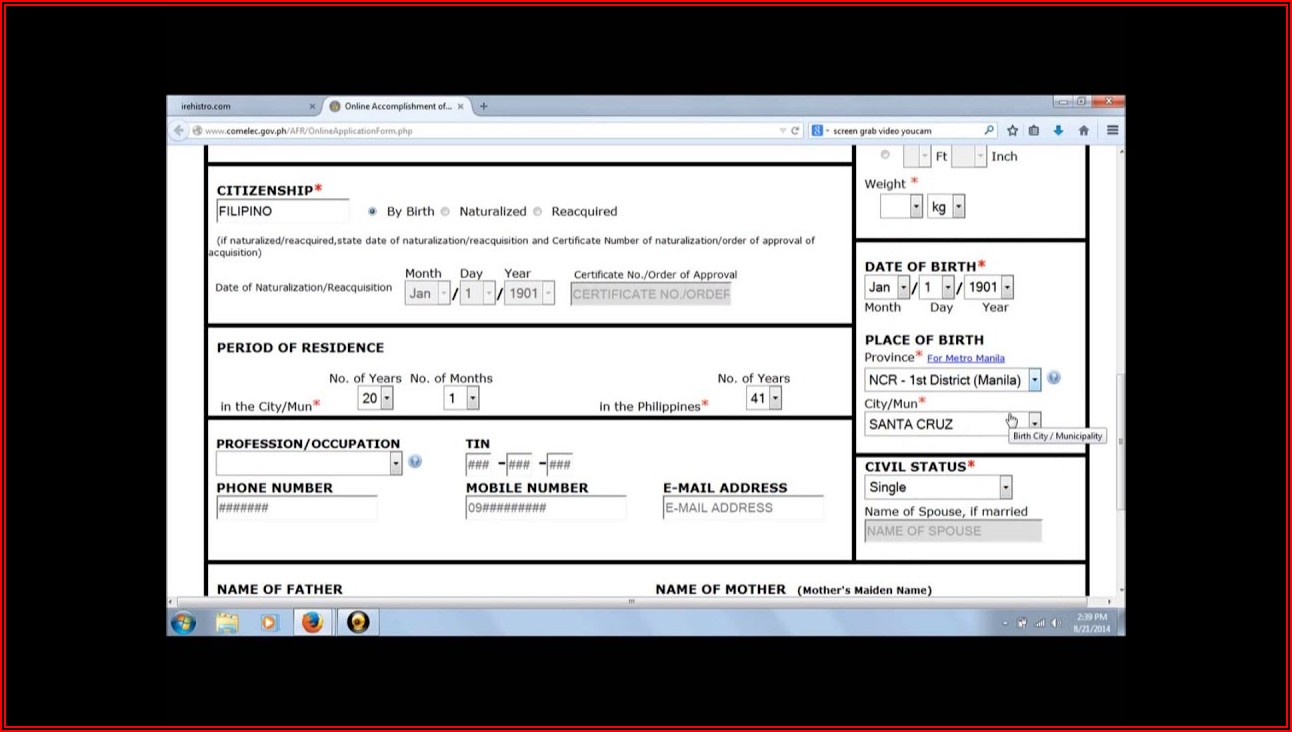This screenshot has height=732, width=1292.
Task: Click the For Metro Manila link
Action: pos(965,358)
